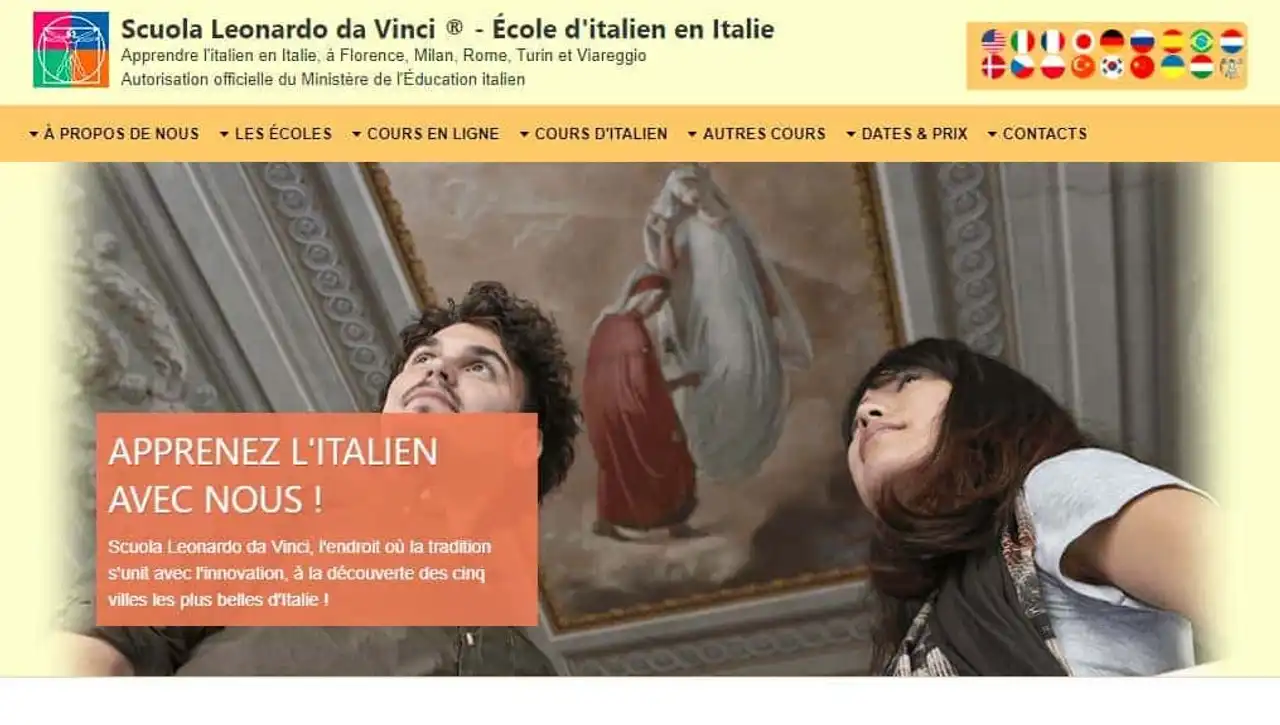The height and width of the screenshot is (725, 1280).
Task: Click the Danish flag icon
Action: click(993, 67)
